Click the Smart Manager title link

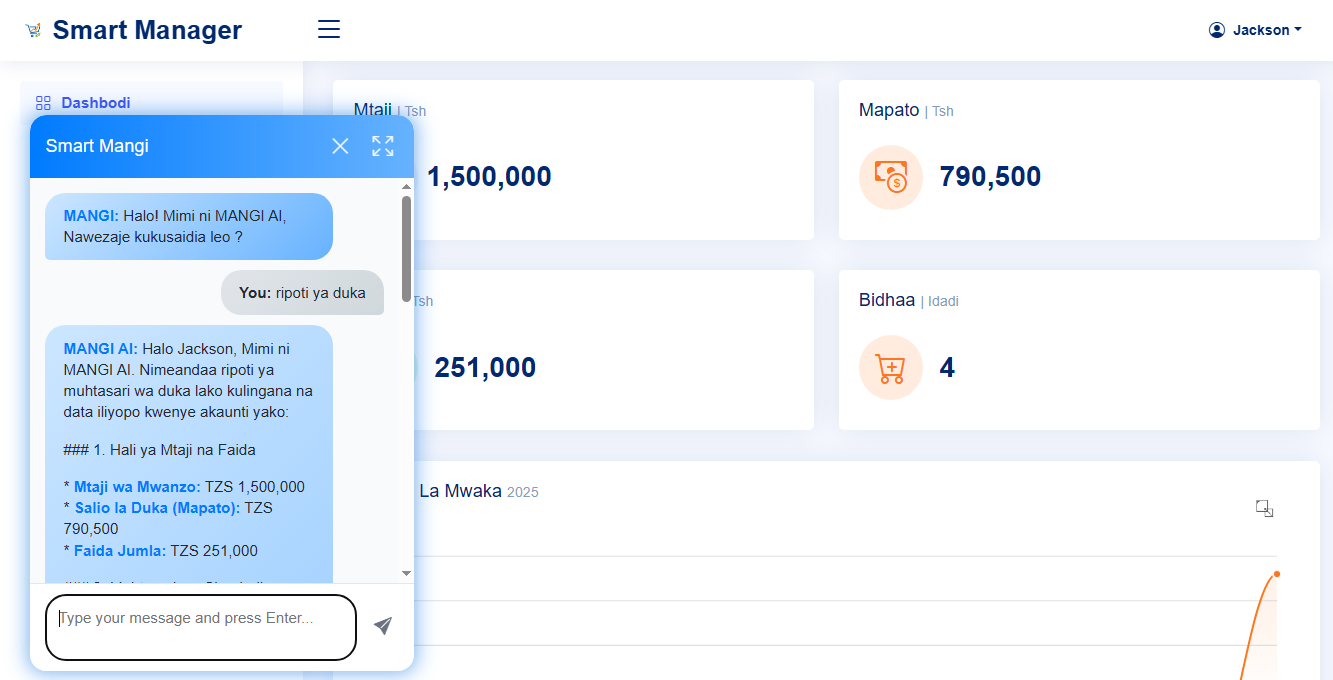[x=147, y=30]
